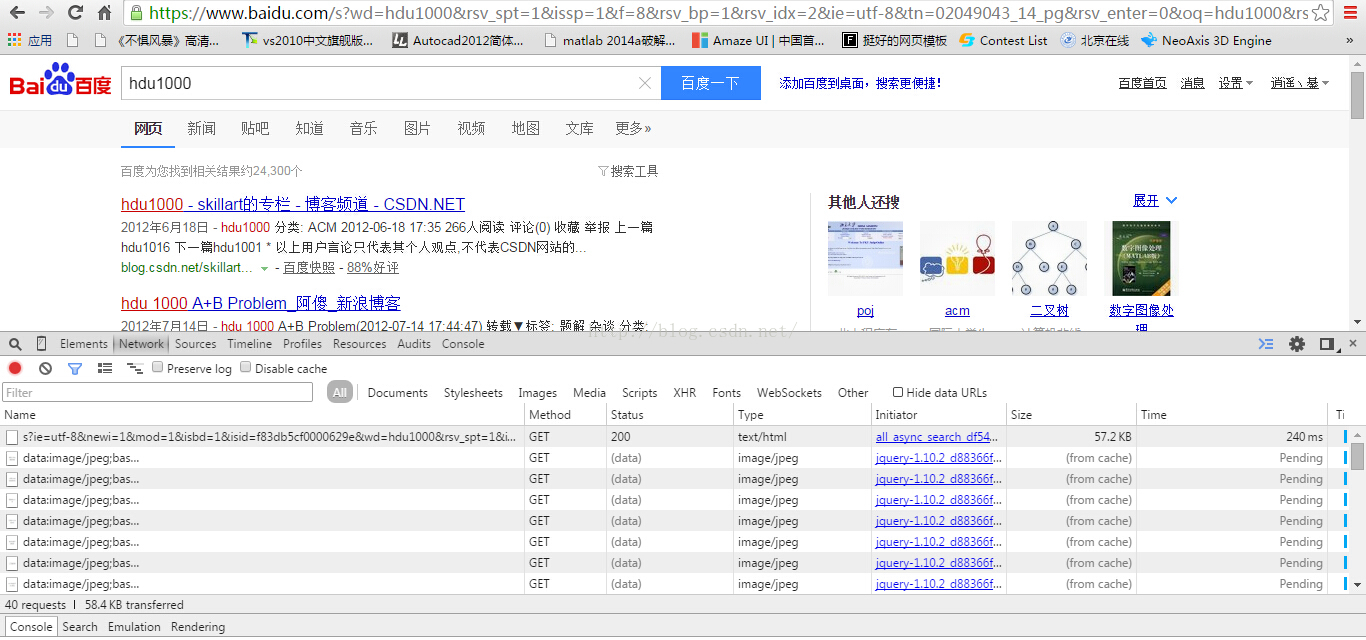Select the 新闻 search category tab
This screenshot has height=640, width=1366.
pyautogui.click(x=201, y=128)
